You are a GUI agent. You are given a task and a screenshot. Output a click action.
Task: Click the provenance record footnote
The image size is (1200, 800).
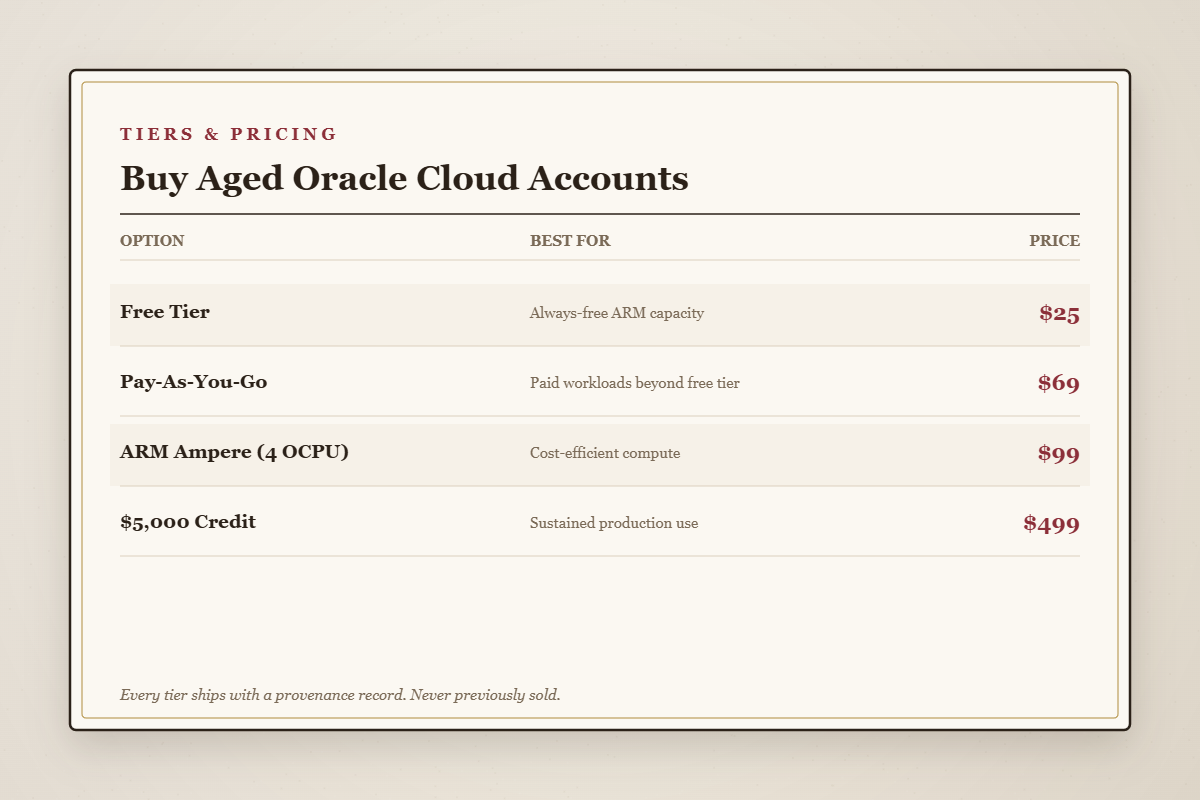[340, 695]
